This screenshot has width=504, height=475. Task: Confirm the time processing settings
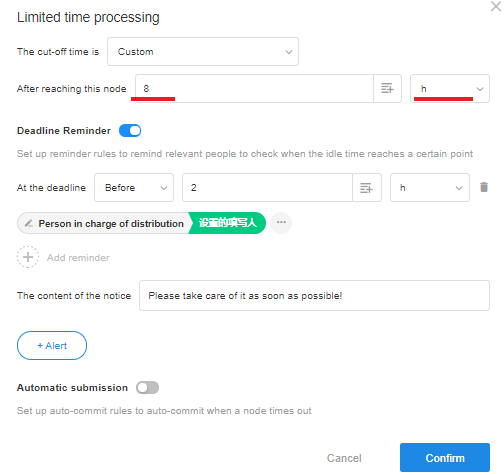[445, 458]
